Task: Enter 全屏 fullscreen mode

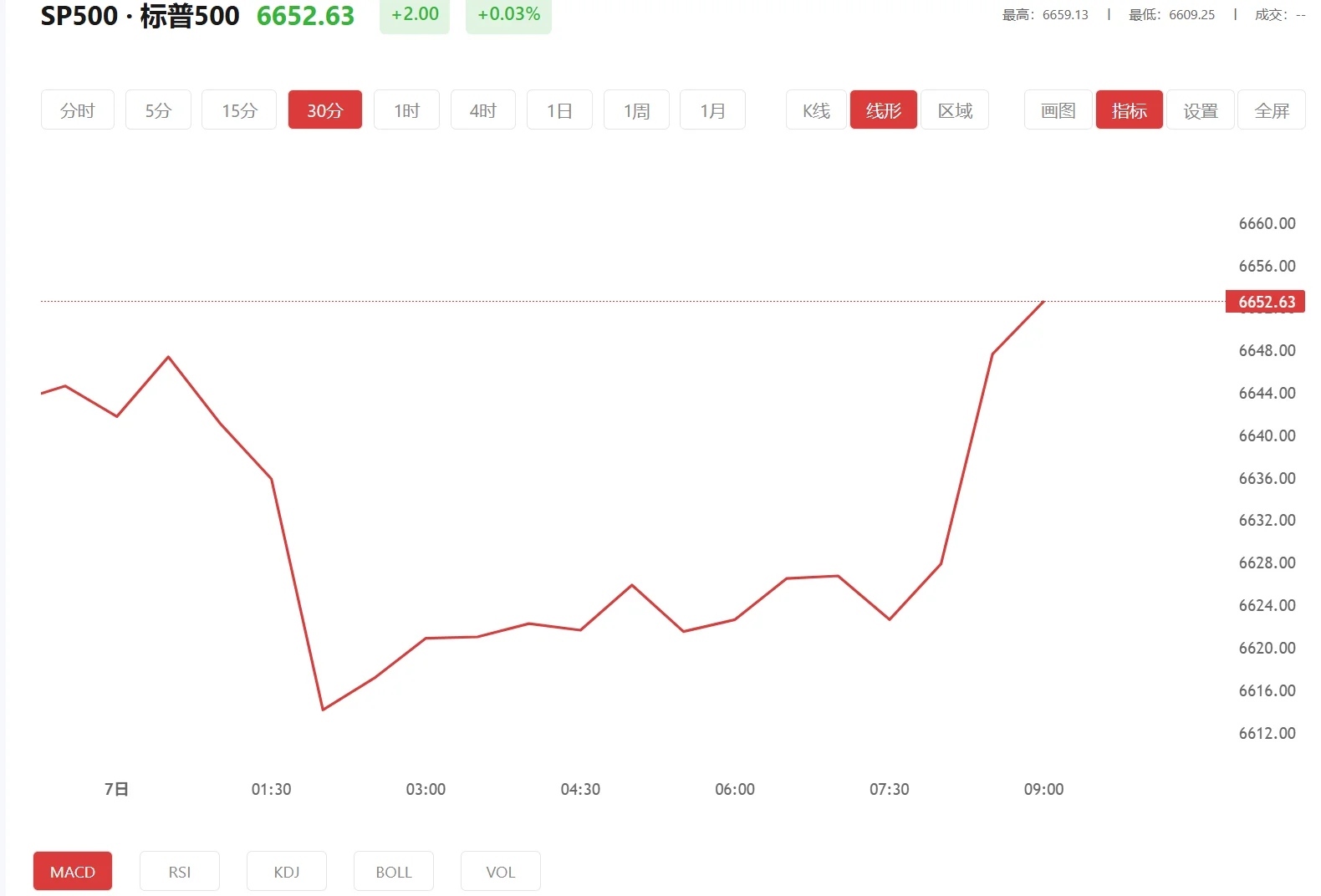Action: point(1272,110)
